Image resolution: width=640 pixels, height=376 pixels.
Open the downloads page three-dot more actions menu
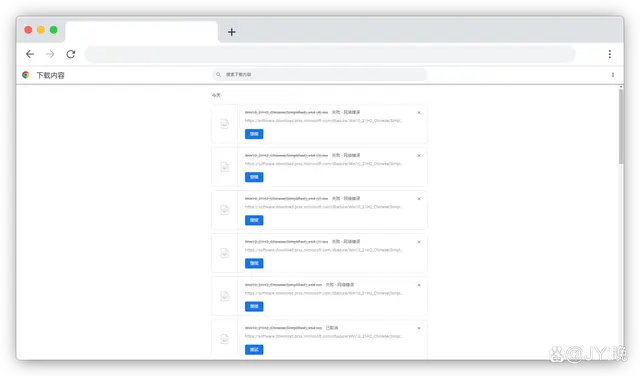613,75
